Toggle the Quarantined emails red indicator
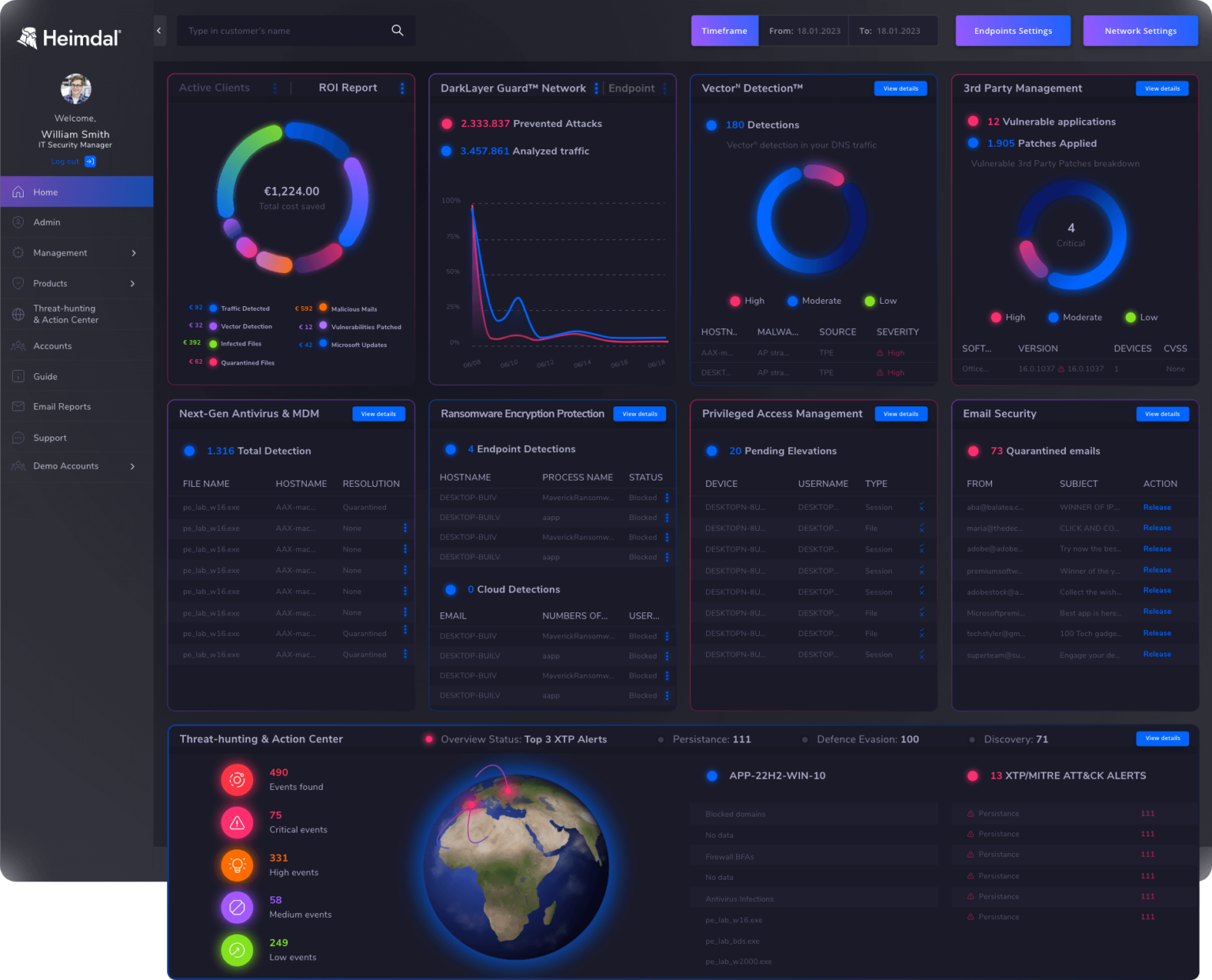The image size is (1212, 980). click(x=973, y=451)
